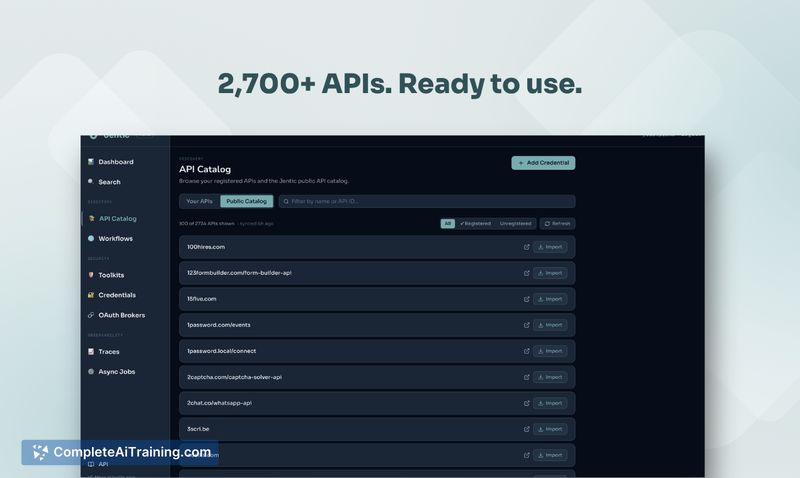800x478 pixels.
Task: Open external link icon for 100hires.com
Action: (526, 247)
